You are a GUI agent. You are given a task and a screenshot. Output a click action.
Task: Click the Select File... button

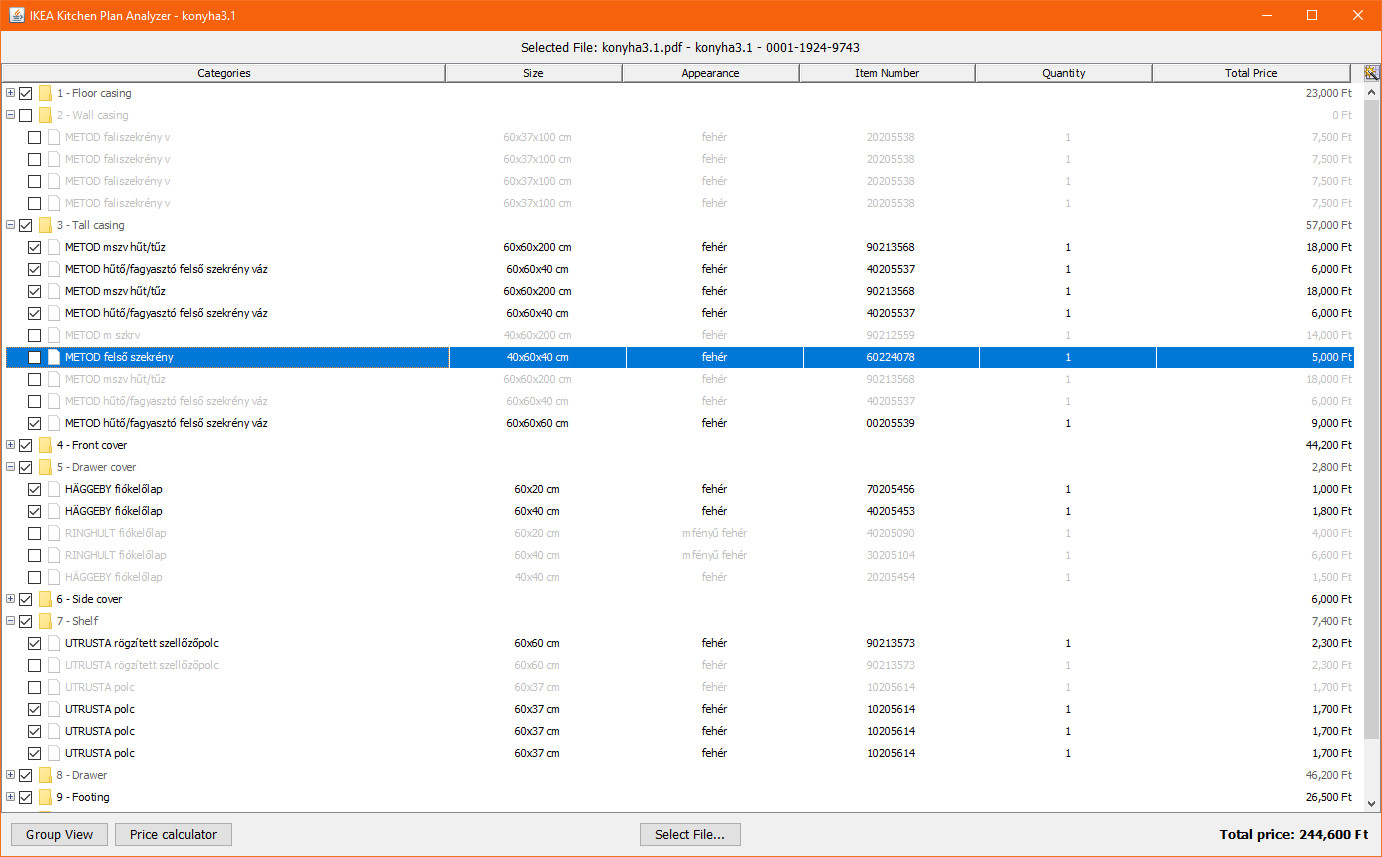tap(690, 834)
